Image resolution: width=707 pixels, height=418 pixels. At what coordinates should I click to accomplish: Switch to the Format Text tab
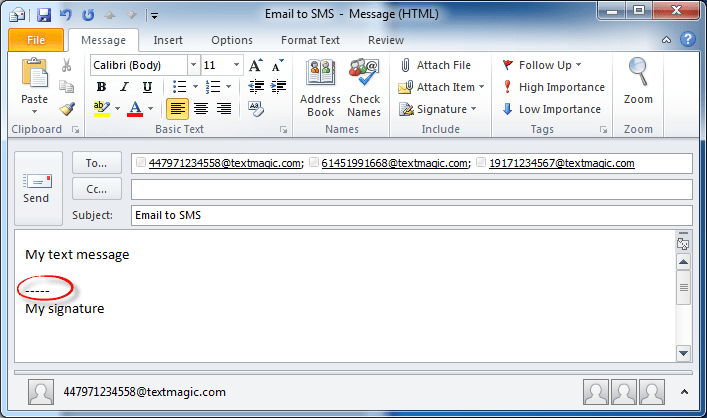(x=310, y=40)
